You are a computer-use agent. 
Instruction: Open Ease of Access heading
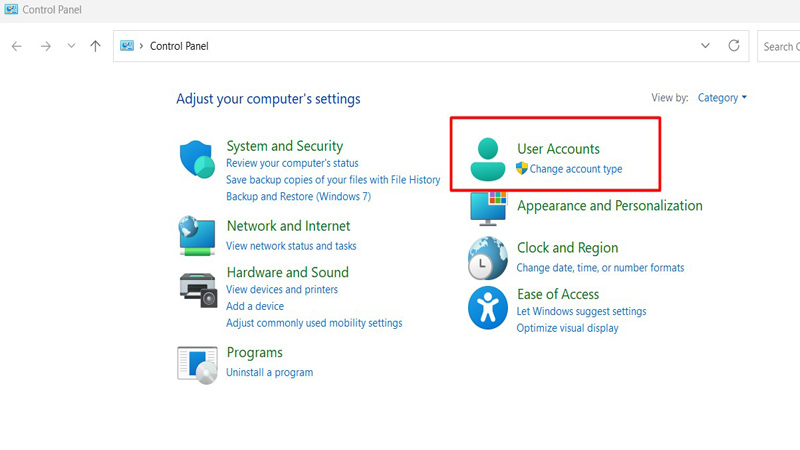pyautogui.click(x=558, y=294)
